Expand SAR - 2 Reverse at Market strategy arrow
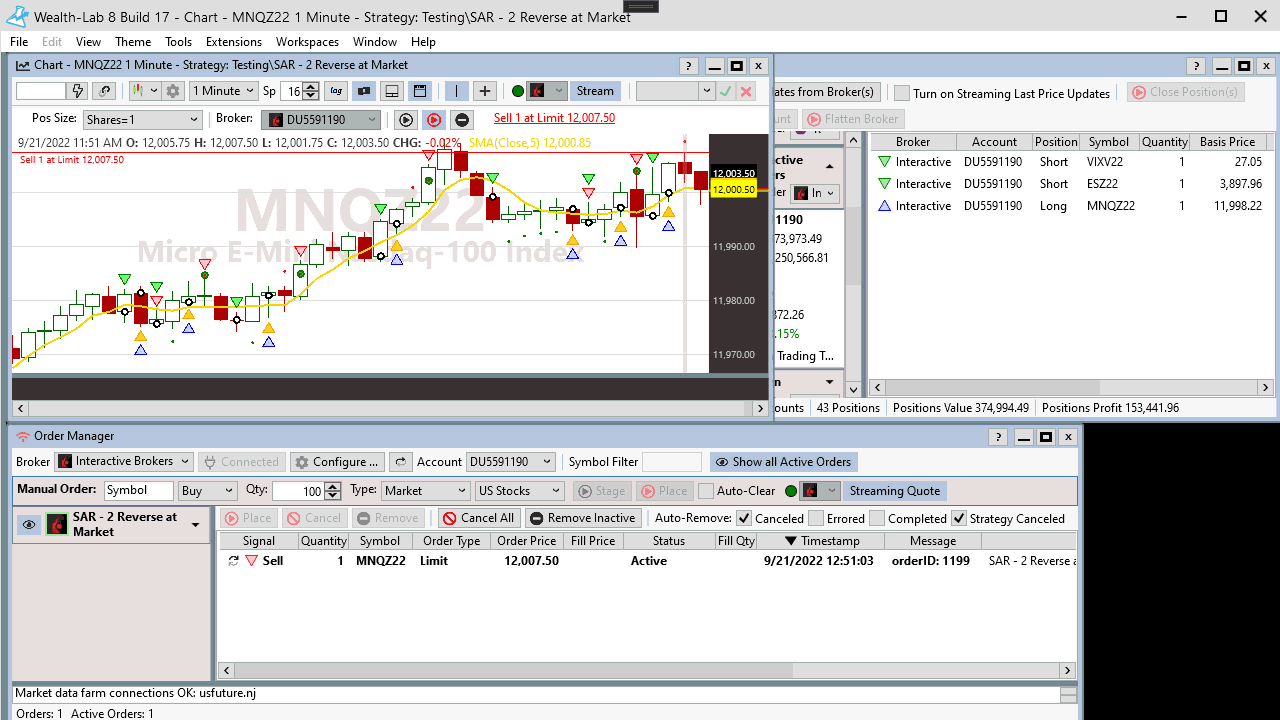The width and height of the screenshot is (1280, 720). click(196, 524)
